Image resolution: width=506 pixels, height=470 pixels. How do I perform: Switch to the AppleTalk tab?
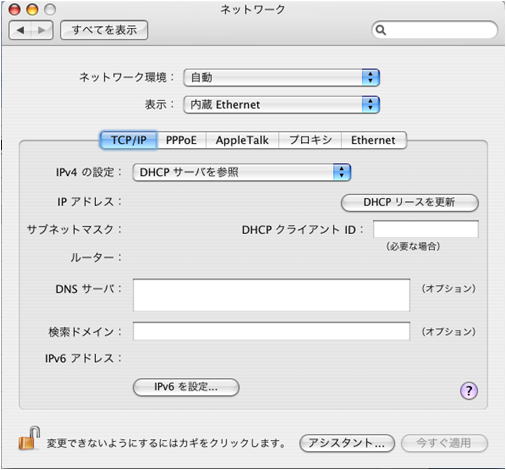click(242, 140)
